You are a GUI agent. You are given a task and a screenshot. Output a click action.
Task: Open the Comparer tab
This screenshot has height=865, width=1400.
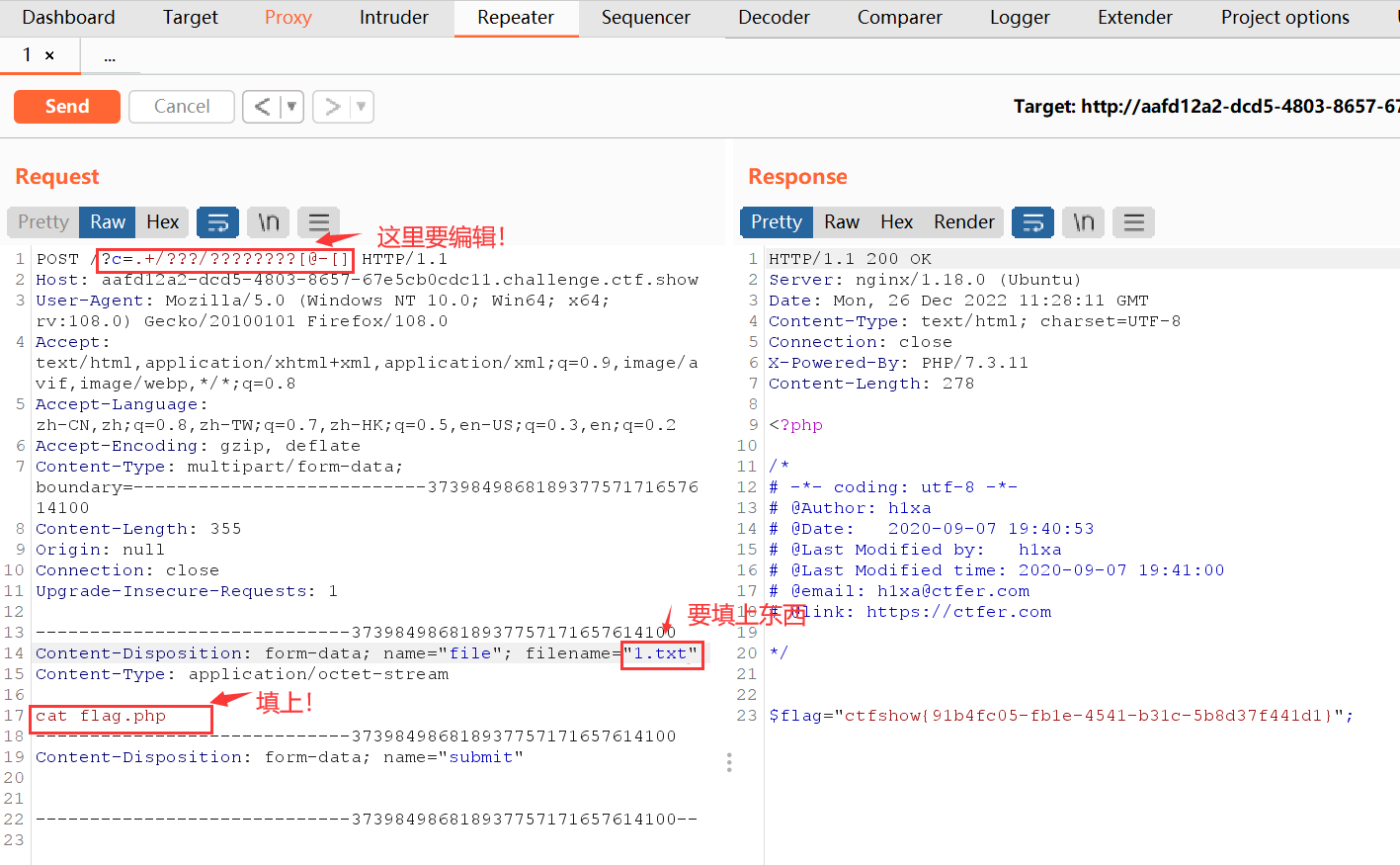pos(899,18)
